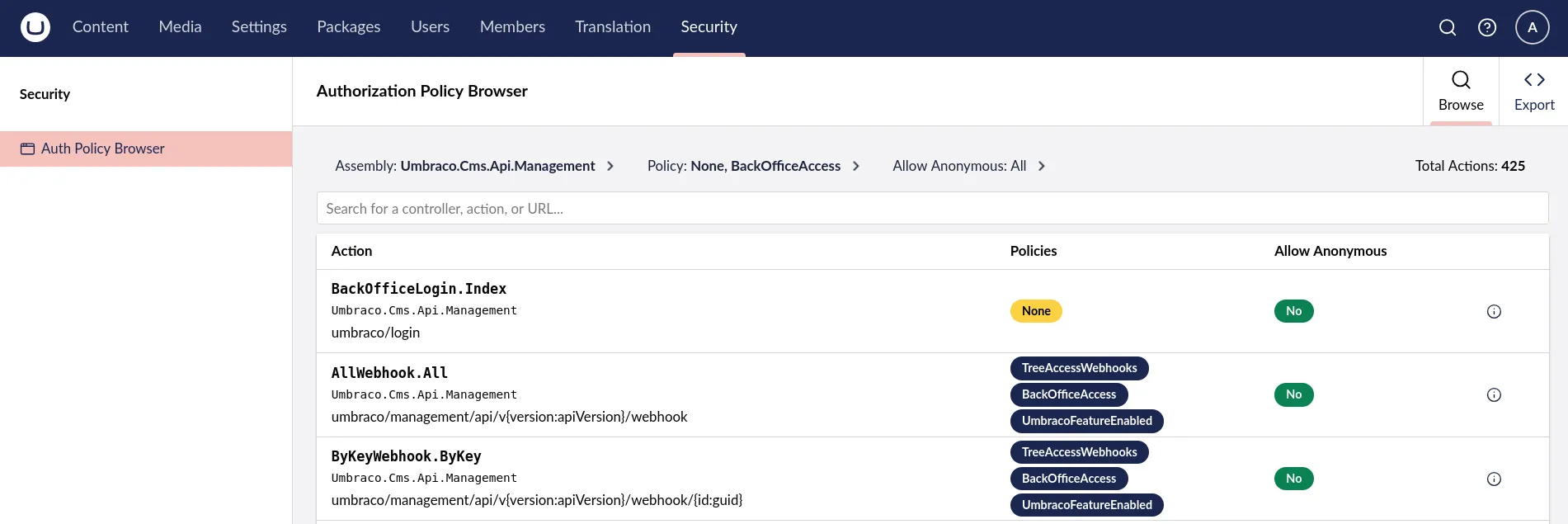The width and height of the screenshot is (1568, 524).
Task: Open the Packages section
Action: 349,27
